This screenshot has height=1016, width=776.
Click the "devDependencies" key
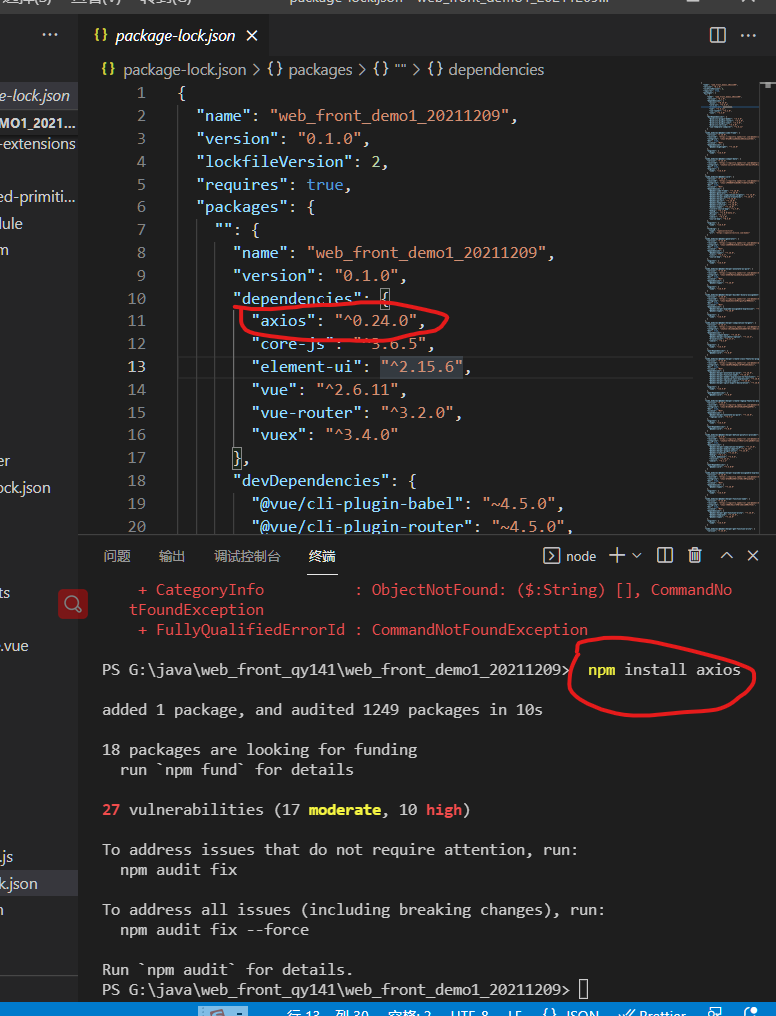pos(315,480)
